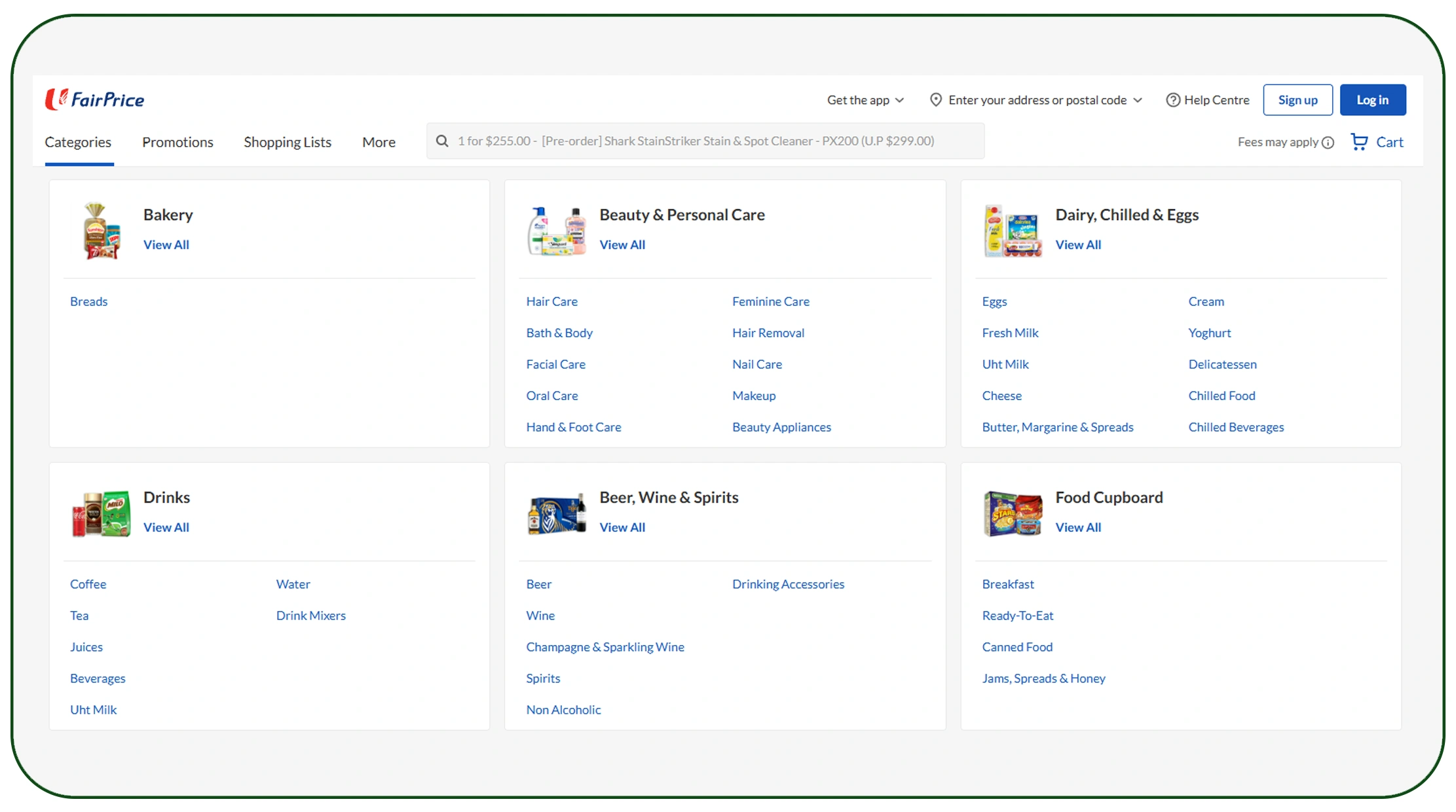Click the fees info icon
The width and height of the screenshot is (1456, 812).
pyautogui.click(x=1328, y=143)
